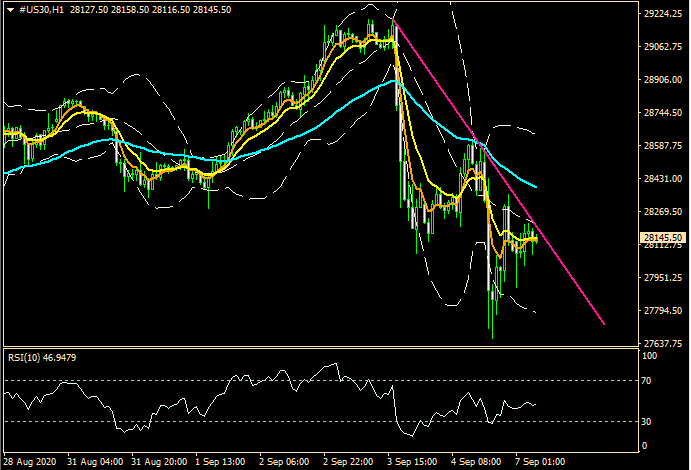
Task: Click the 31 Aug 04:00 time label
Action: coord(94,463)
